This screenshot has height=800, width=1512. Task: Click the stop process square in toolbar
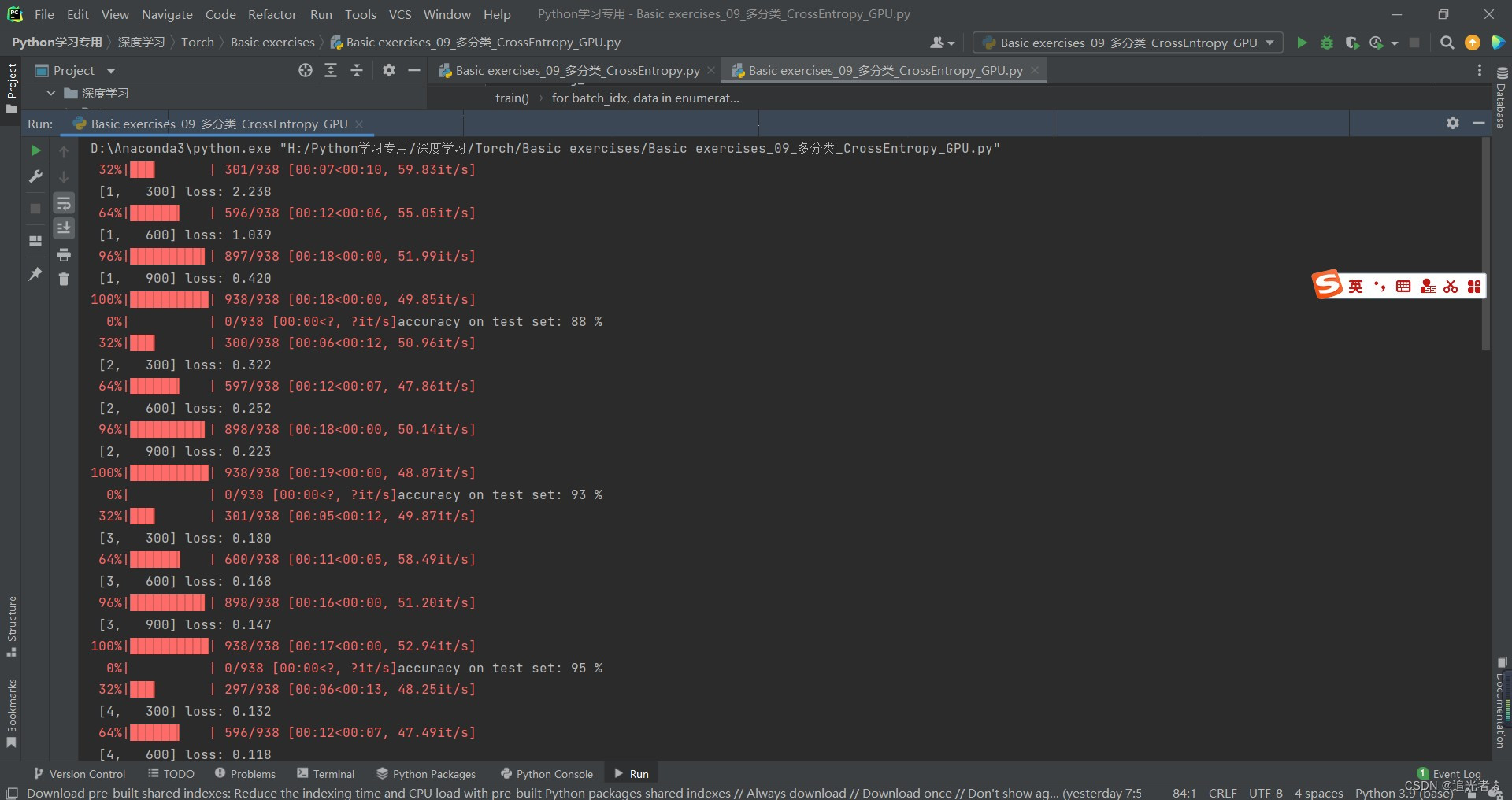tap(1414, 43)
